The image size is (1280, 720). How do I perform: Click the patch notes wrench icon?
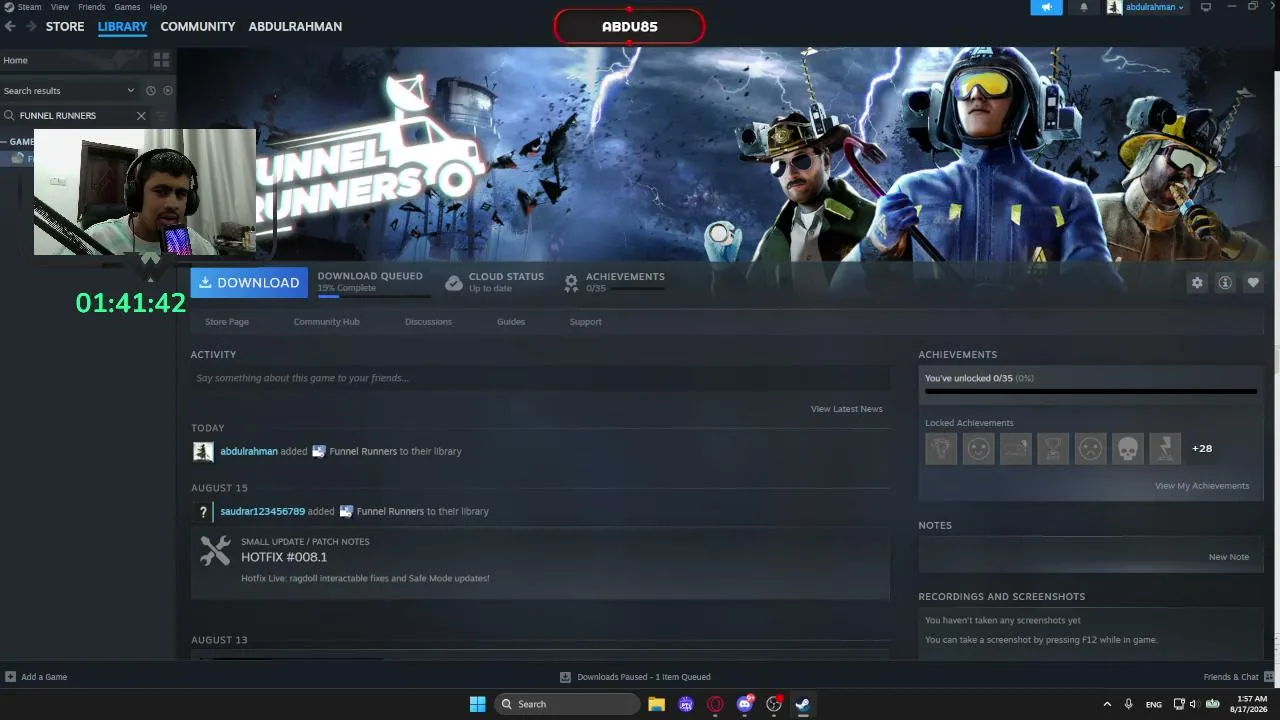pyautogui.click(x=215, y=551)
